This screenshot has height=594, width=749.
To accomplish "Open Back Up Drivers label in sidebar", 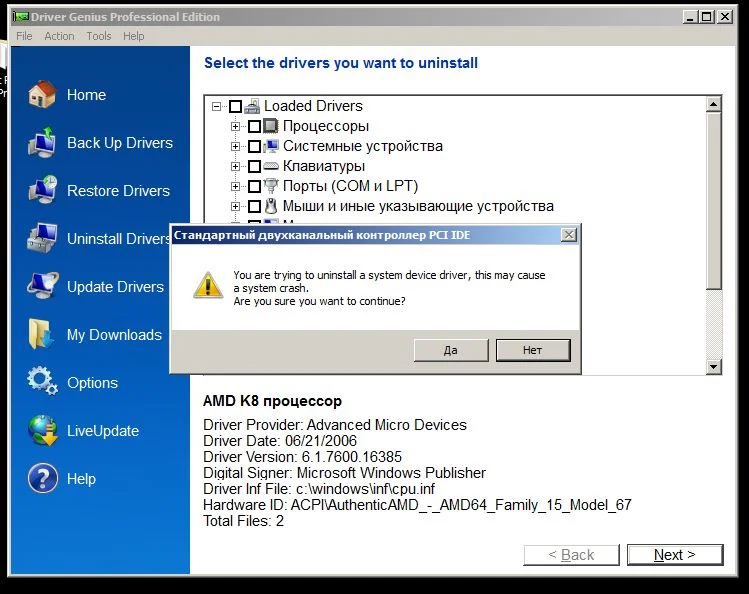I will click(120, 143).
